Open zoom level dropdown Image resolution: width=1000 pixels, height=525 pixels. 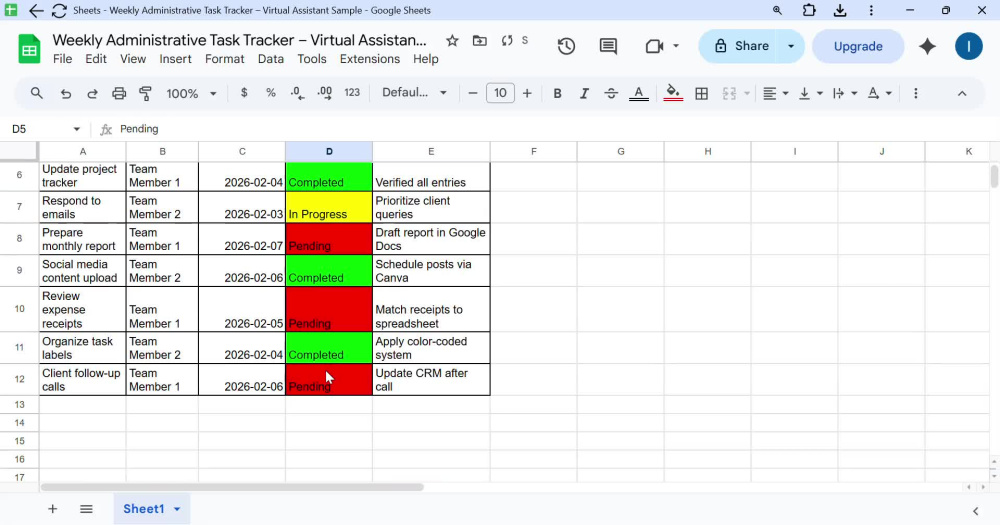pos(191,94)
